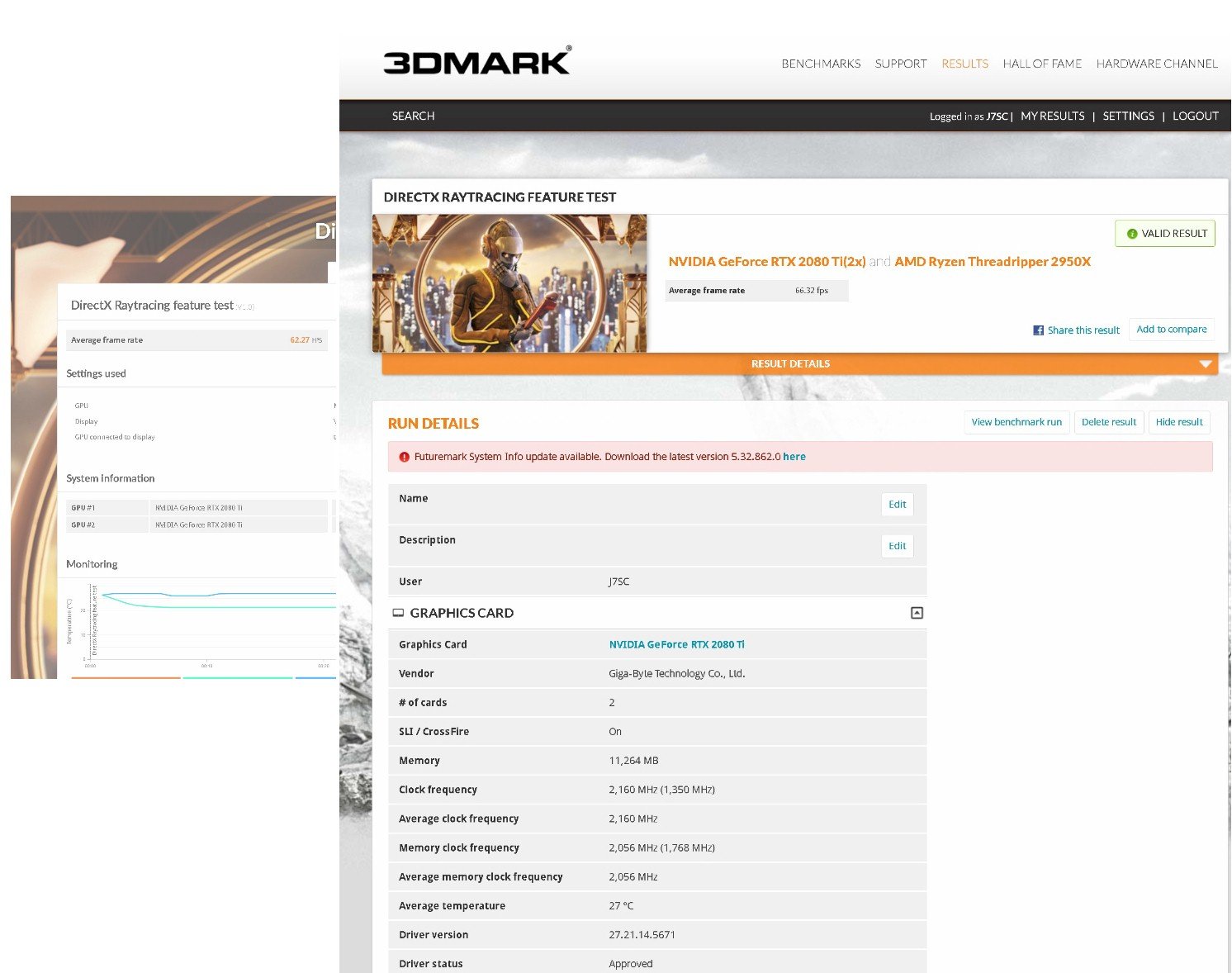Viewport: 1232px width, 973px height.
Task: Click Settings used heading in left panel
Action: (96, 374)
